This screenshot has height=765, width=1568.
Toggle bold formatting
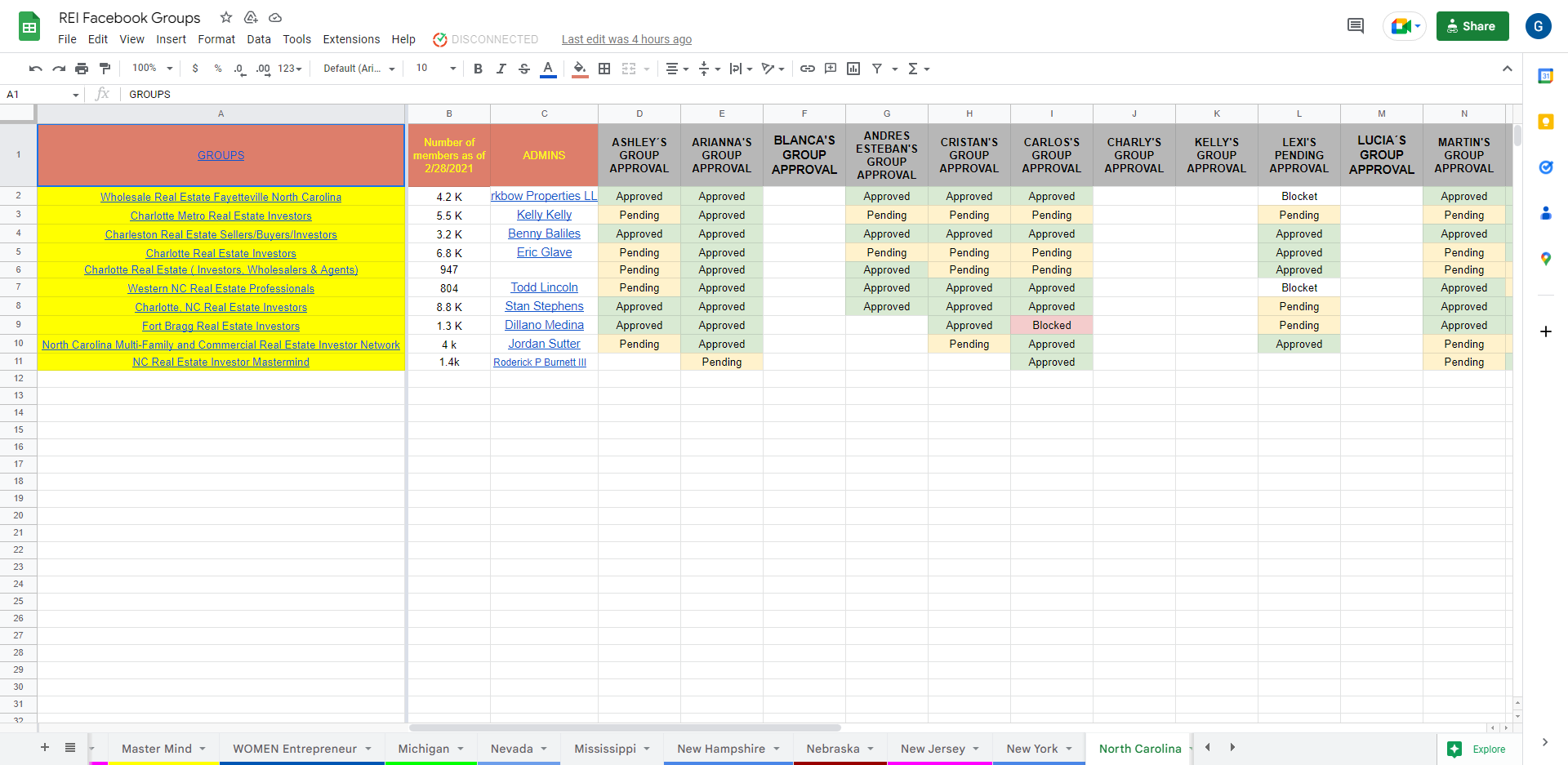coord(479,69)
